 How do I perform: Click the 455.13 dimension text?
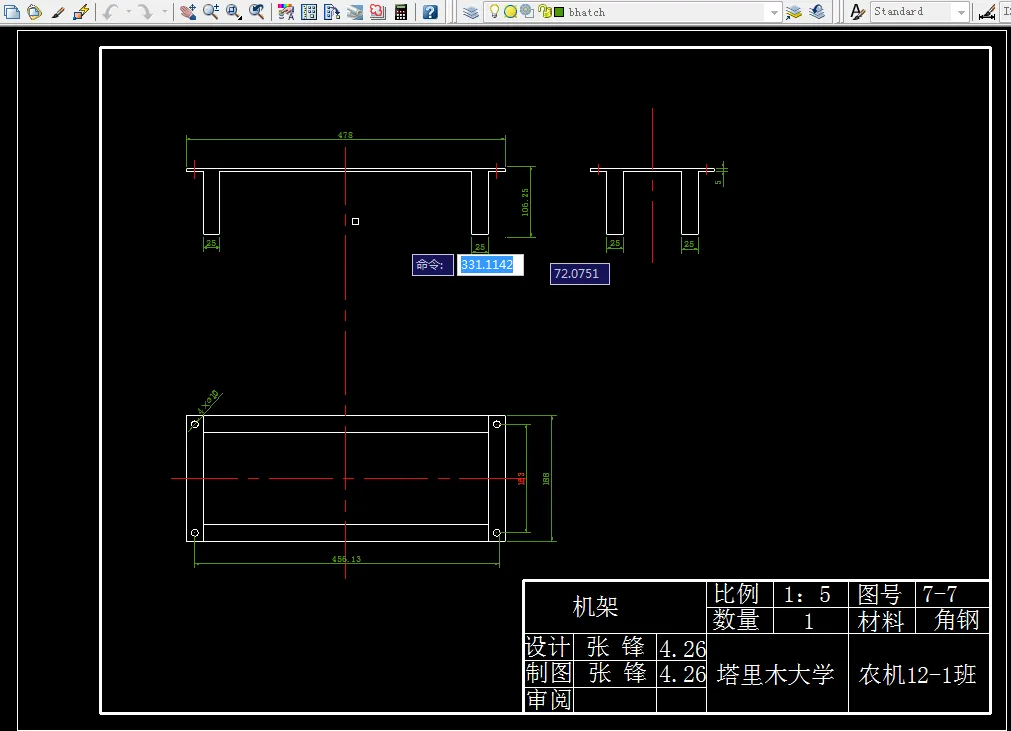(x=346, y=559)
